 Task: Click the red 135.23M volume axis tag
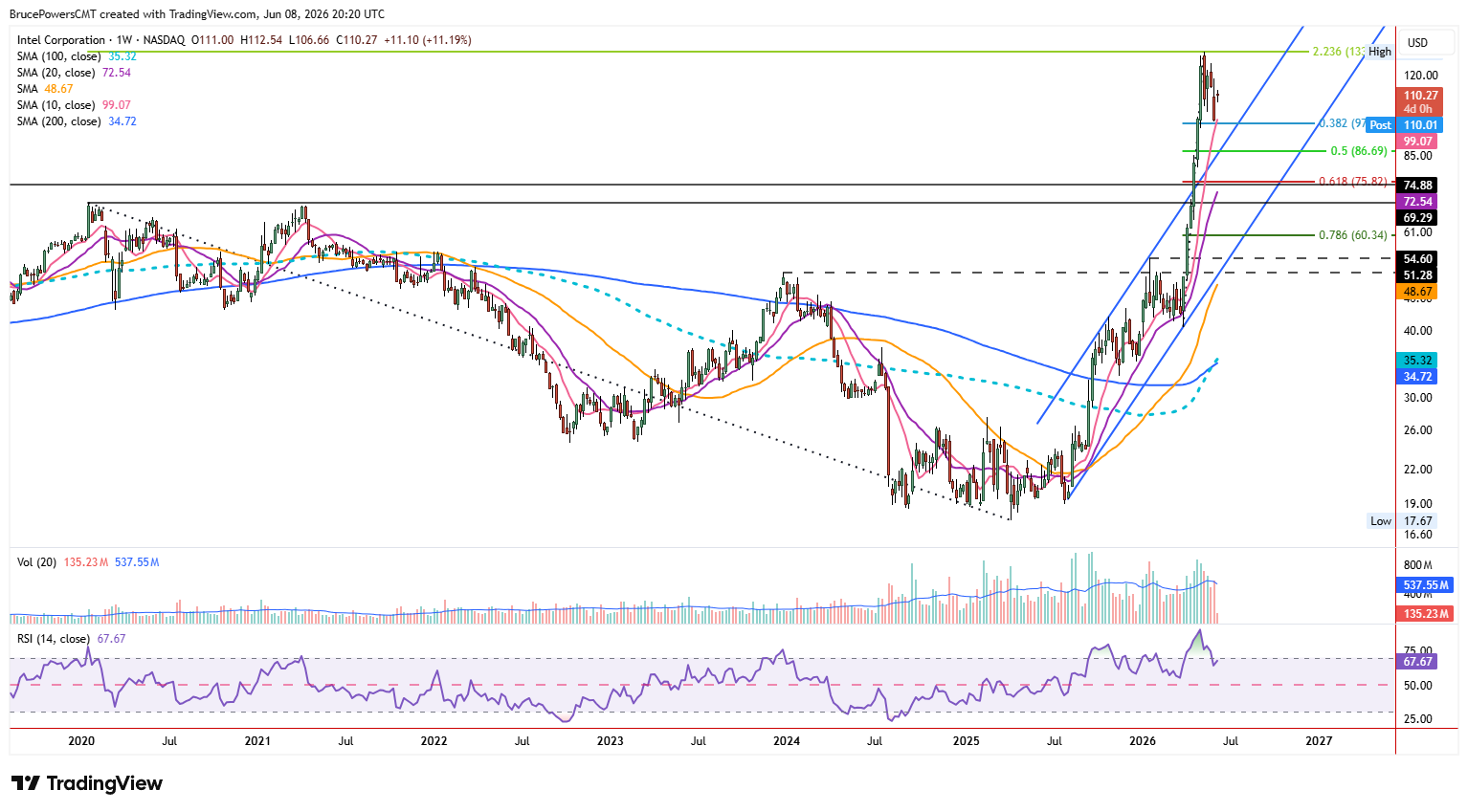[1426, 614]
